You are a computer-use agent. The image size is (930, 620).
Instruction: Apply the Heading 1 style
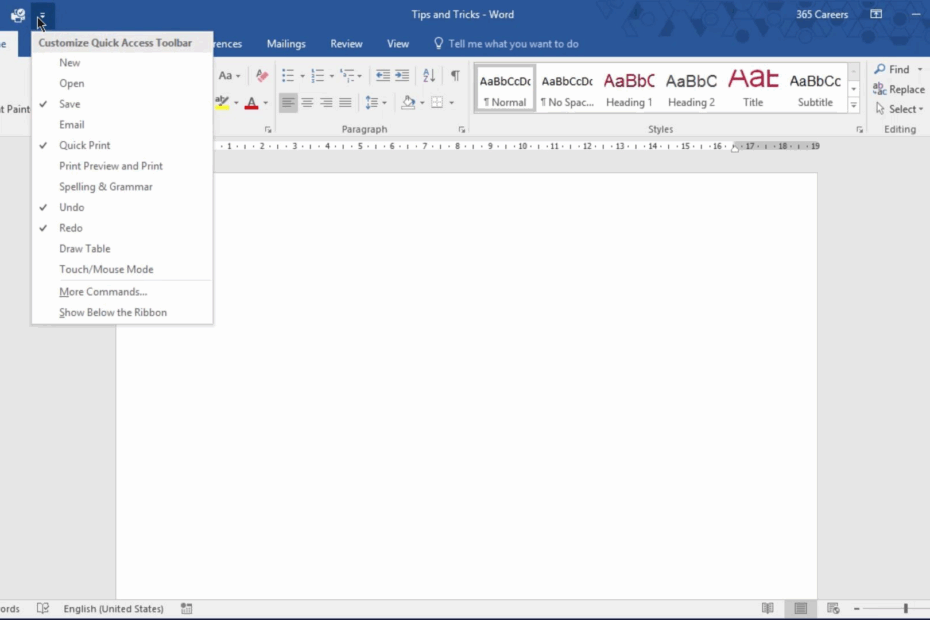tap(628, 88)
